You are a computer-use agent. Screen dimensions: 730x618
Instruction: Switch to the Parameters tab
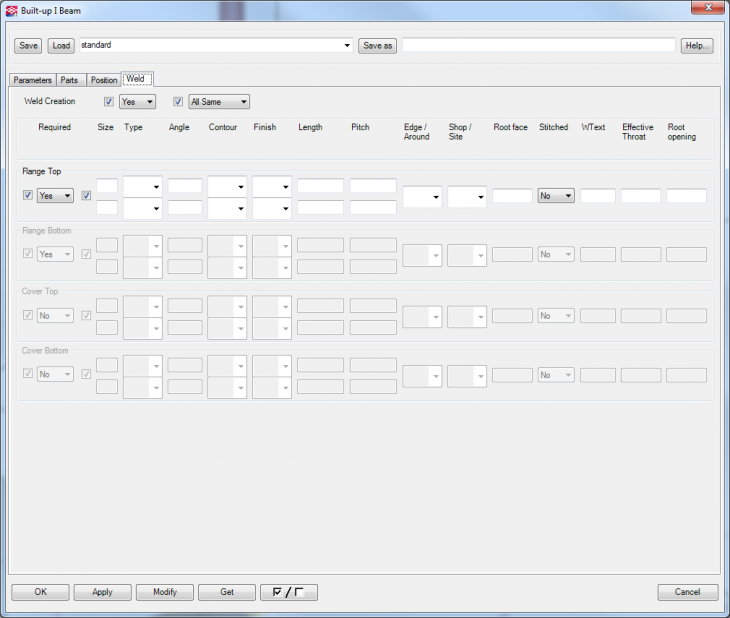point(32,80)
